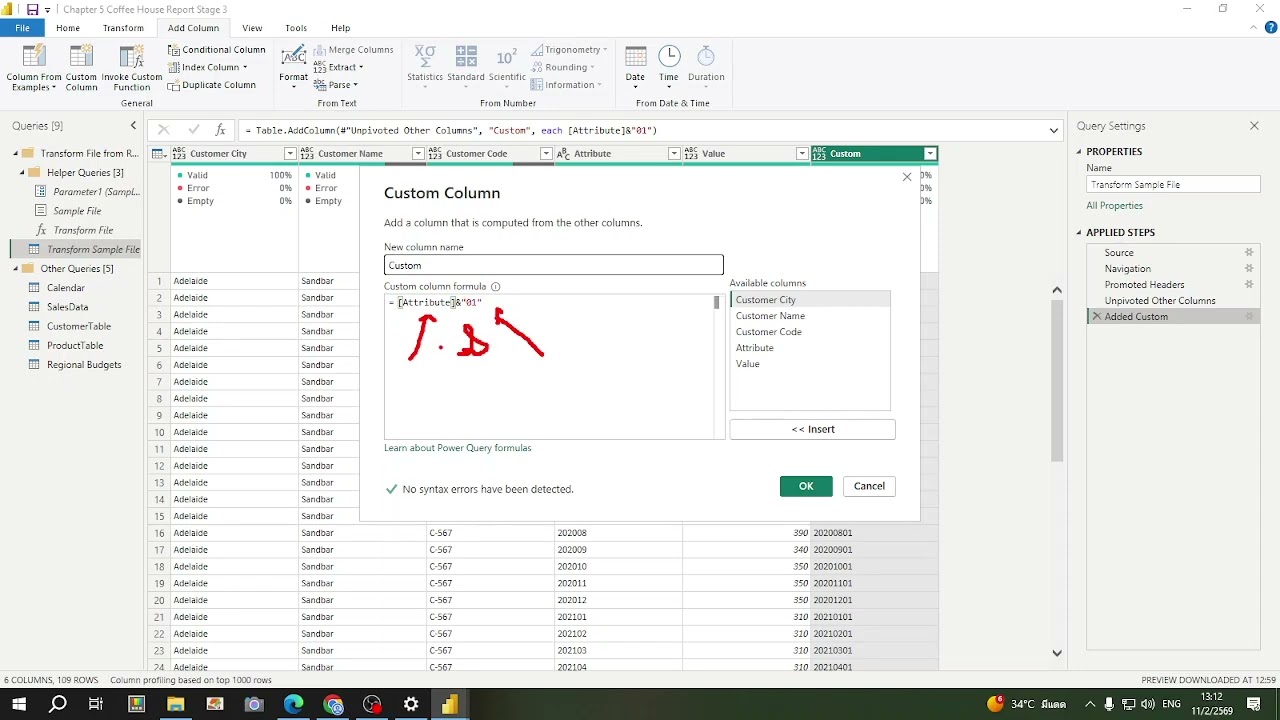Switch to Tools ribbon tab

[x=295, y=28]
